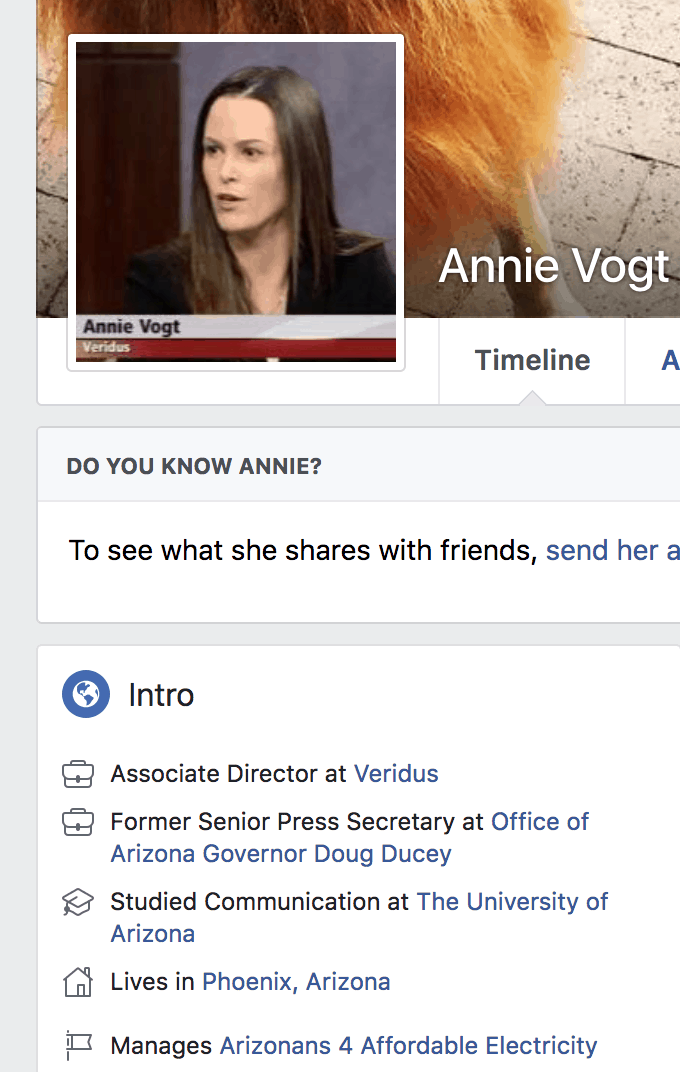Click Annie Vogt caption in profile photo
Screen dimensions: 680x1072
point(132,327)
